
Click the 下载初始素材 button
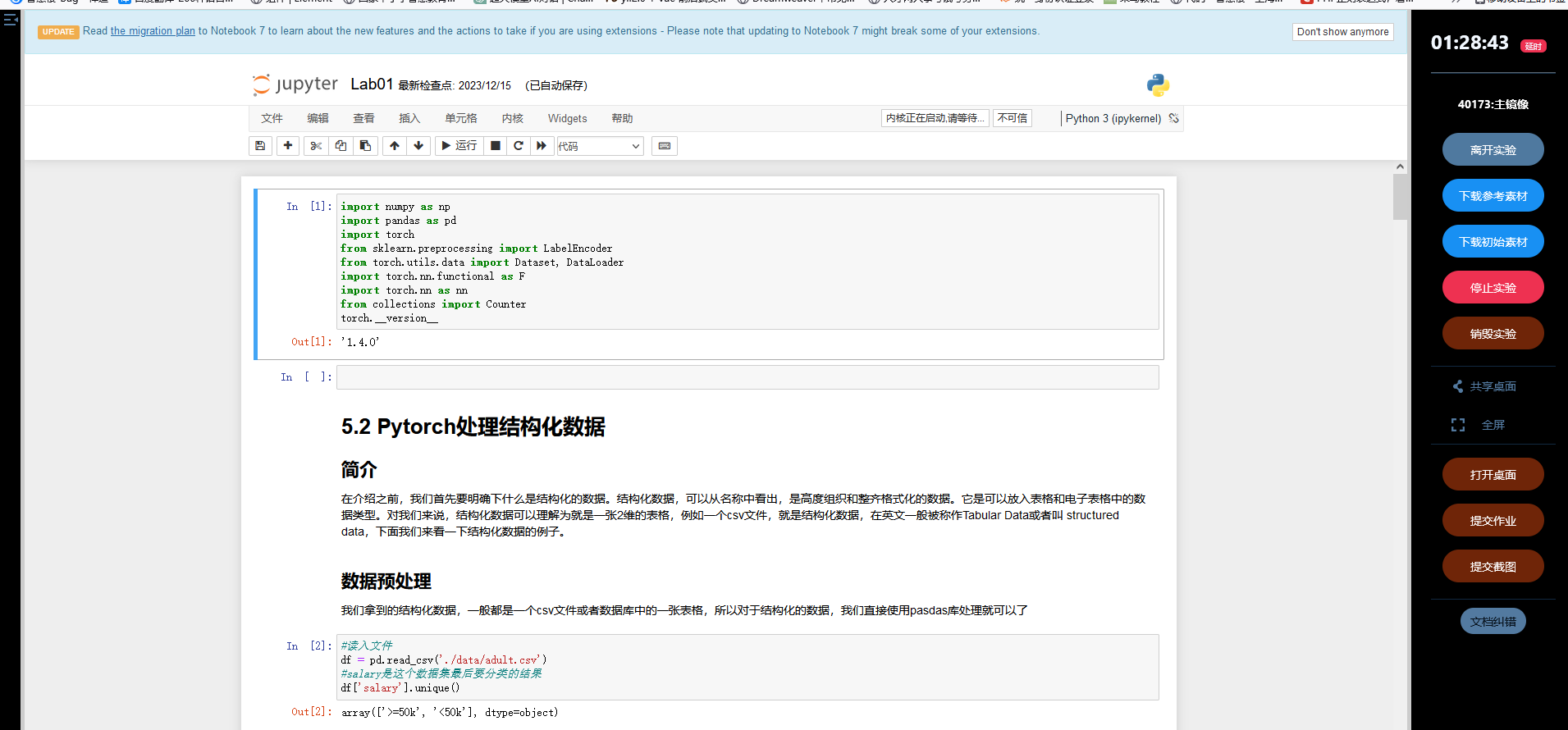coord(1493,242)
